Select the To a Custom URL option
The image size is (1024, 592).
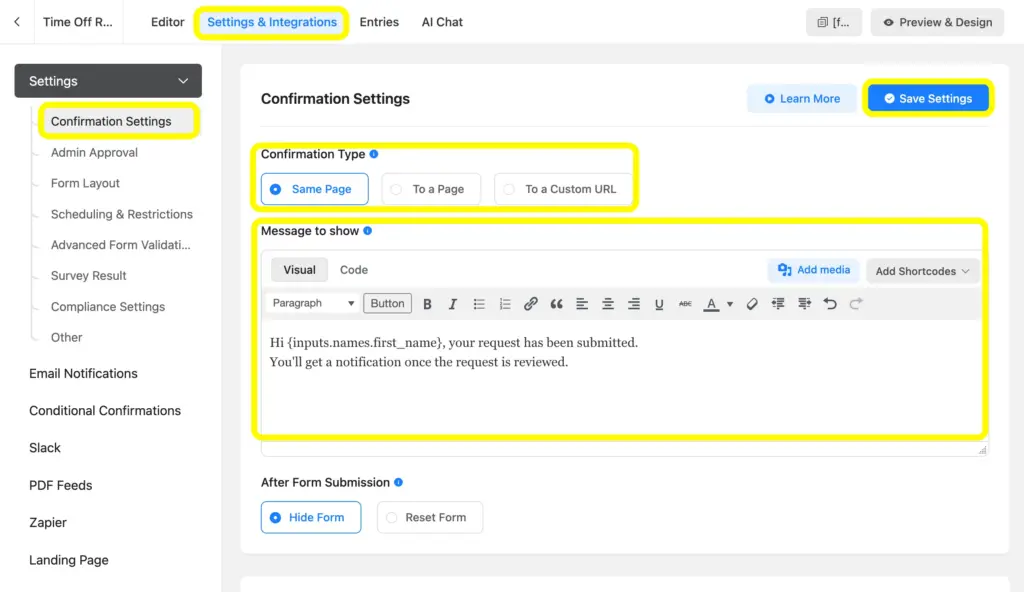(x=563, y=189)
